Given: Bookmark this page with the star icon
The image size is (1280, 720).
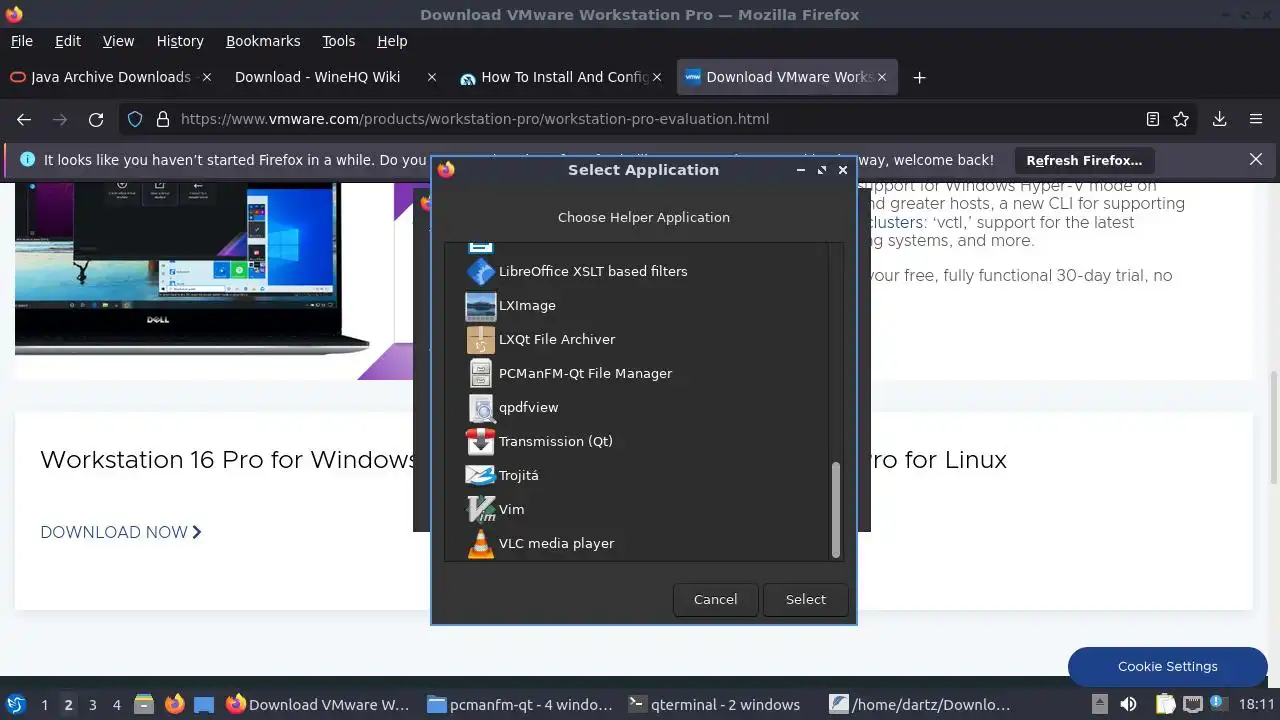Looking at the screenshot, I should (x=1181, y=119).
